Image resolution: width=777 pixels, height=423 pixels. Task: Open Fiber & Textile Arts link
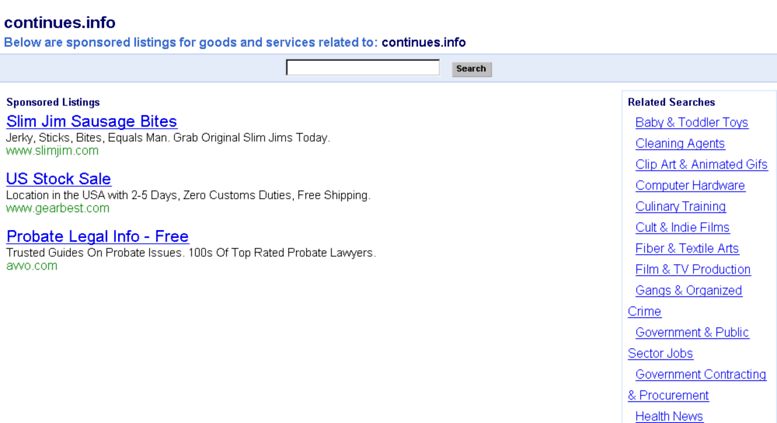687,248
